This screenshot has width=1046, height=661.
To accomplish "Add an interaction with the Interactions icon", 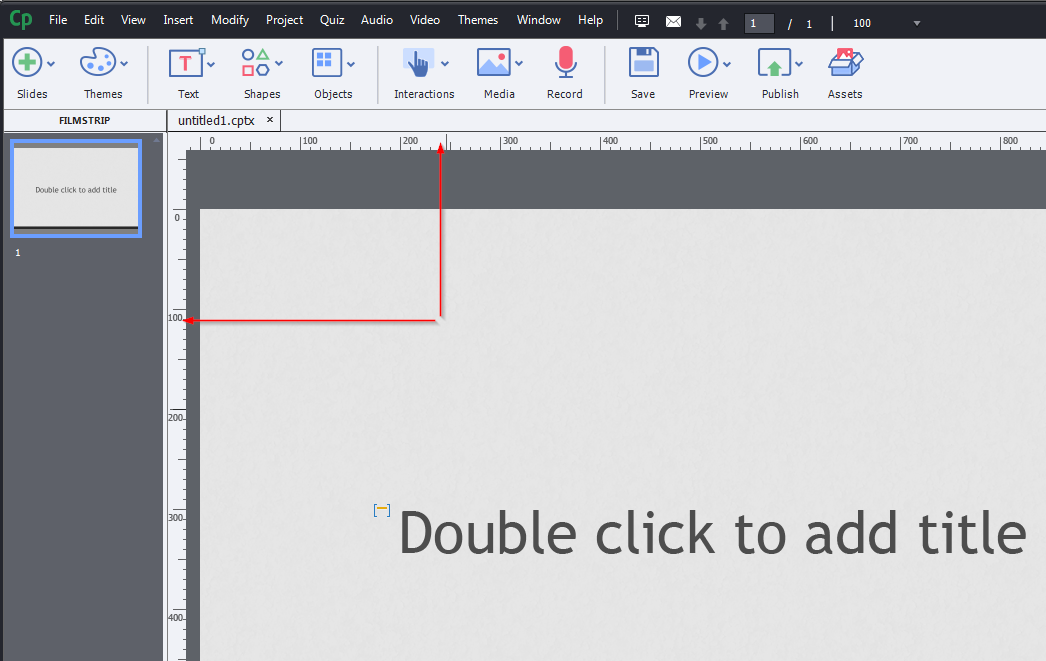I will [419, 63].
